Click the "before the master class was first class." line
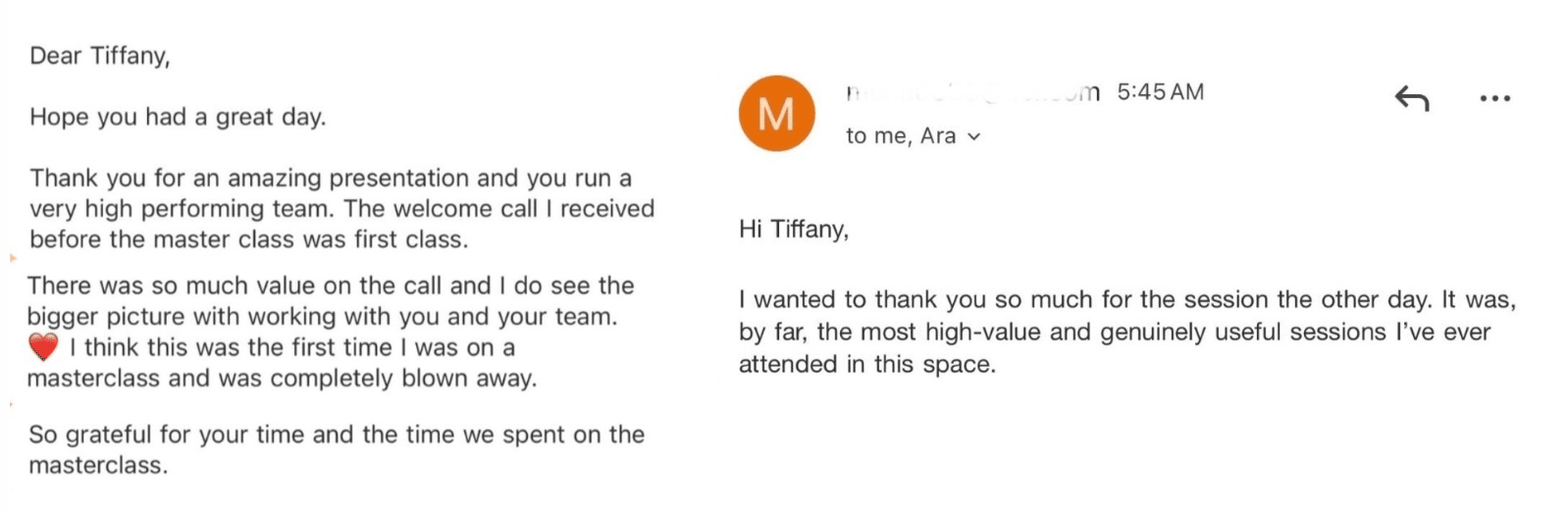The image size is (1568, 512). pyautogui.click(x=248, y=239)
